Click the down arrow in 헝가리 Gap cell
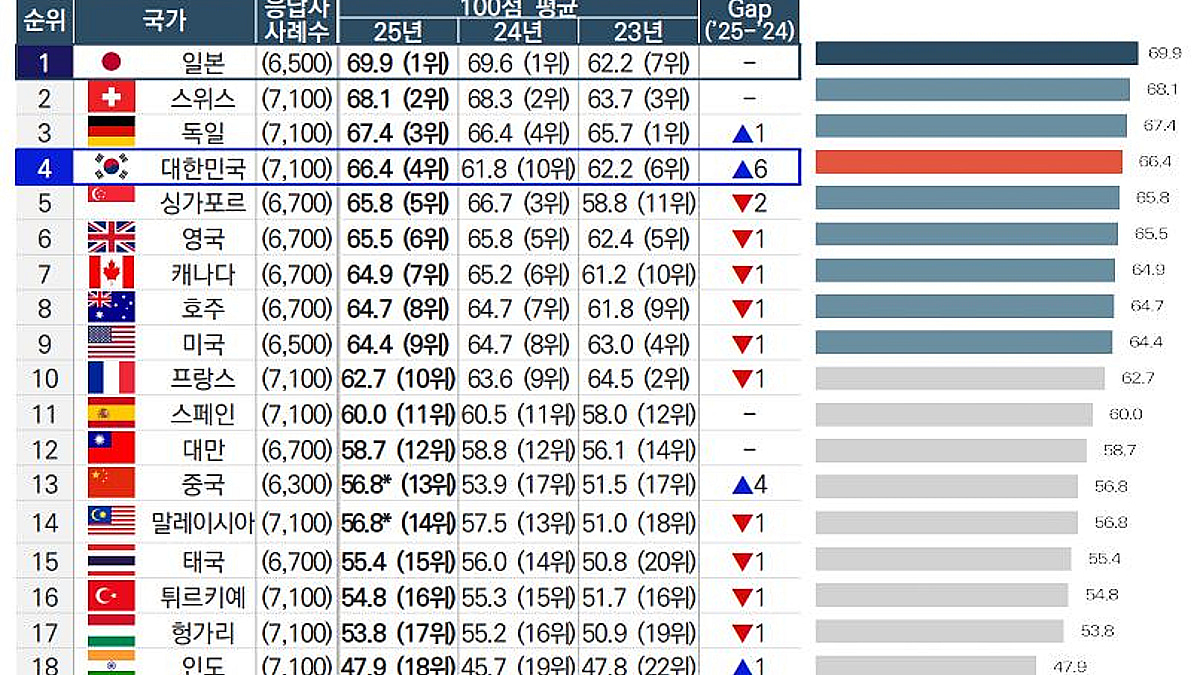The height and width of the screenshot is (675, 1200). [x=741, y=634]
